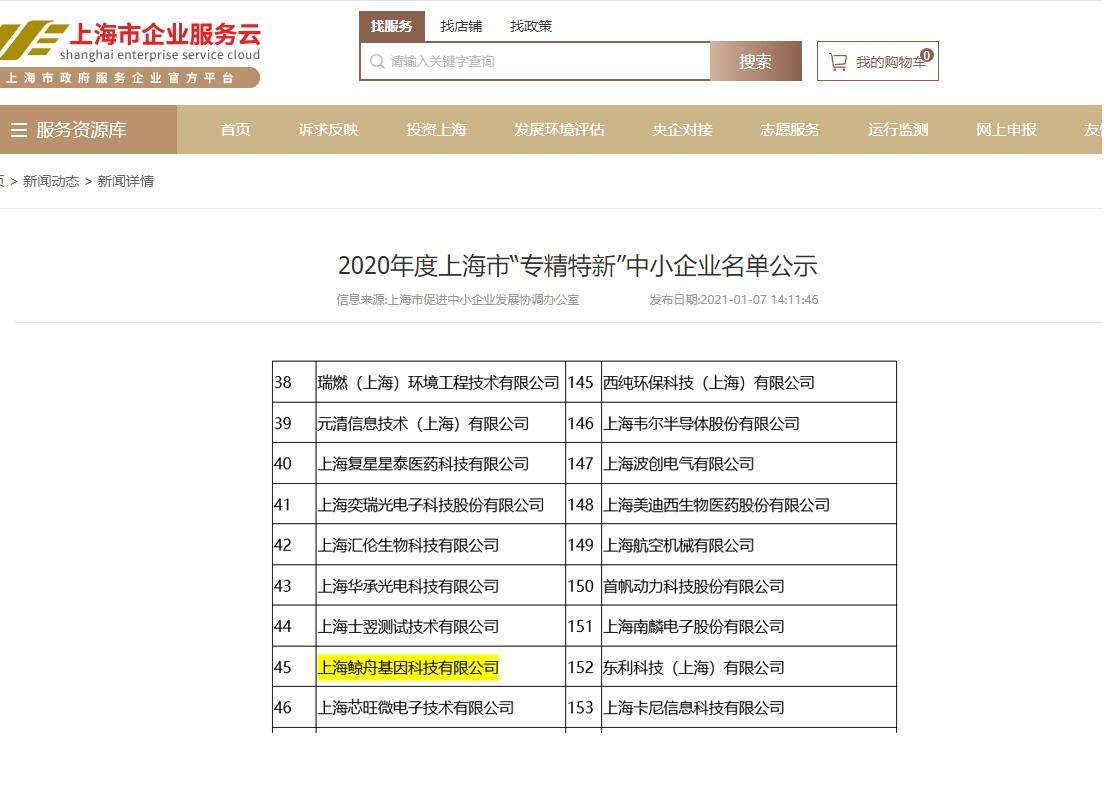Open 网上申报
This screenshot has height=800, width=1120.
1005,129
